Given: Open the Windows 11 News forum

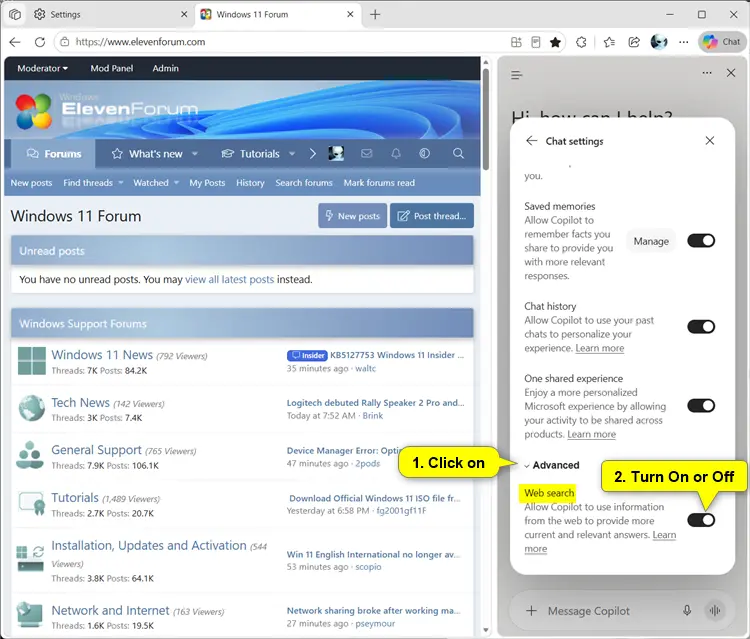Looking at the screenshot, I should [x=102, y=355].
